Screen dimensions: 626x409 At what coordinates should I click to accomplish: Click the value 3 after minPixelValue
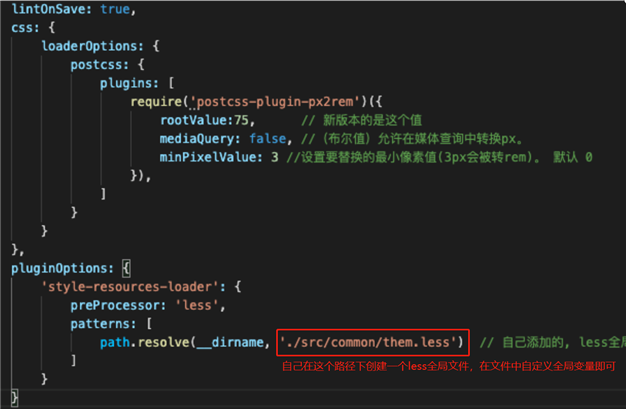(275, 157)
